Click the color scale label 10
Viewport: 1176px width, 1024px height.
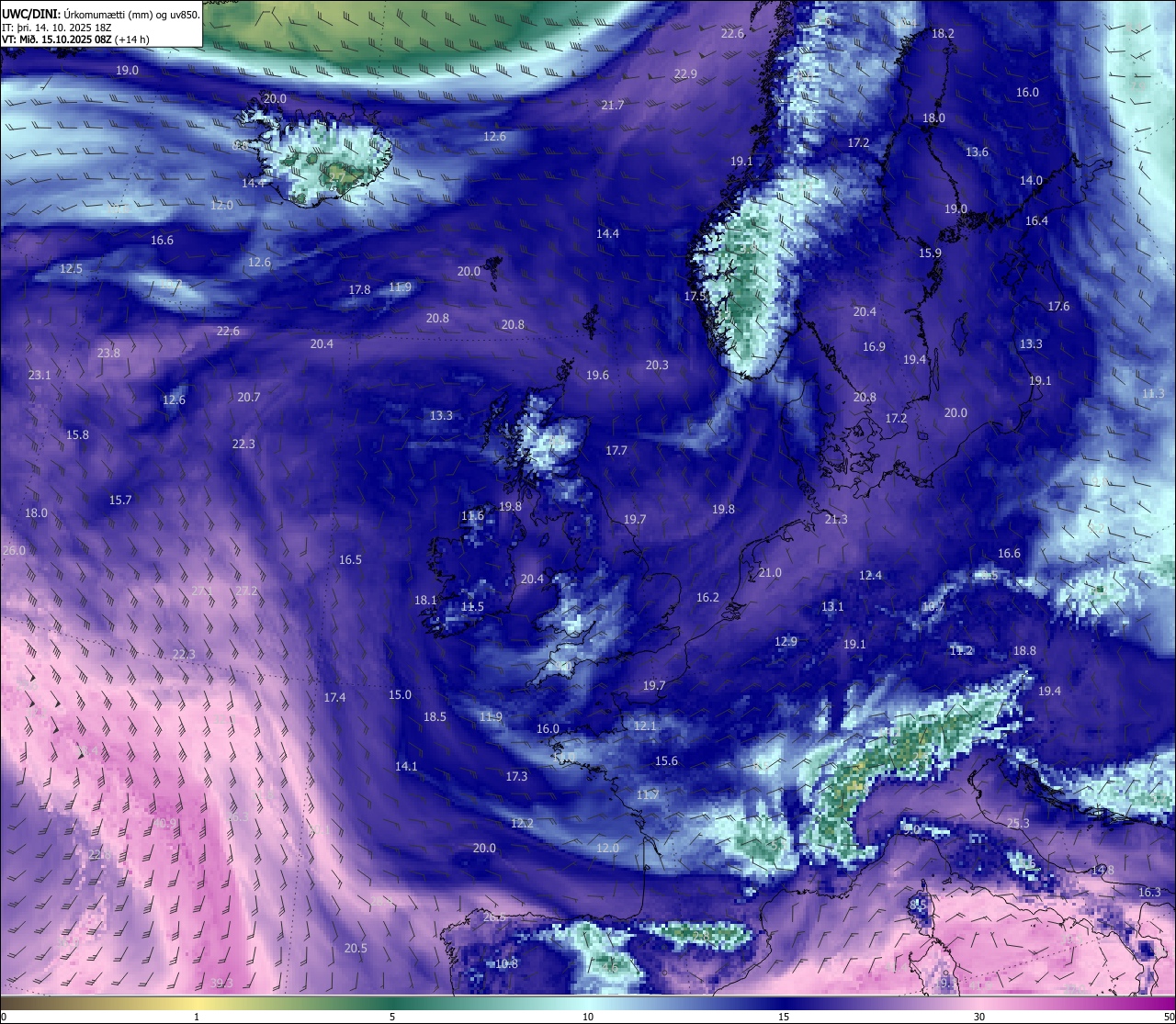[588, 1017]
